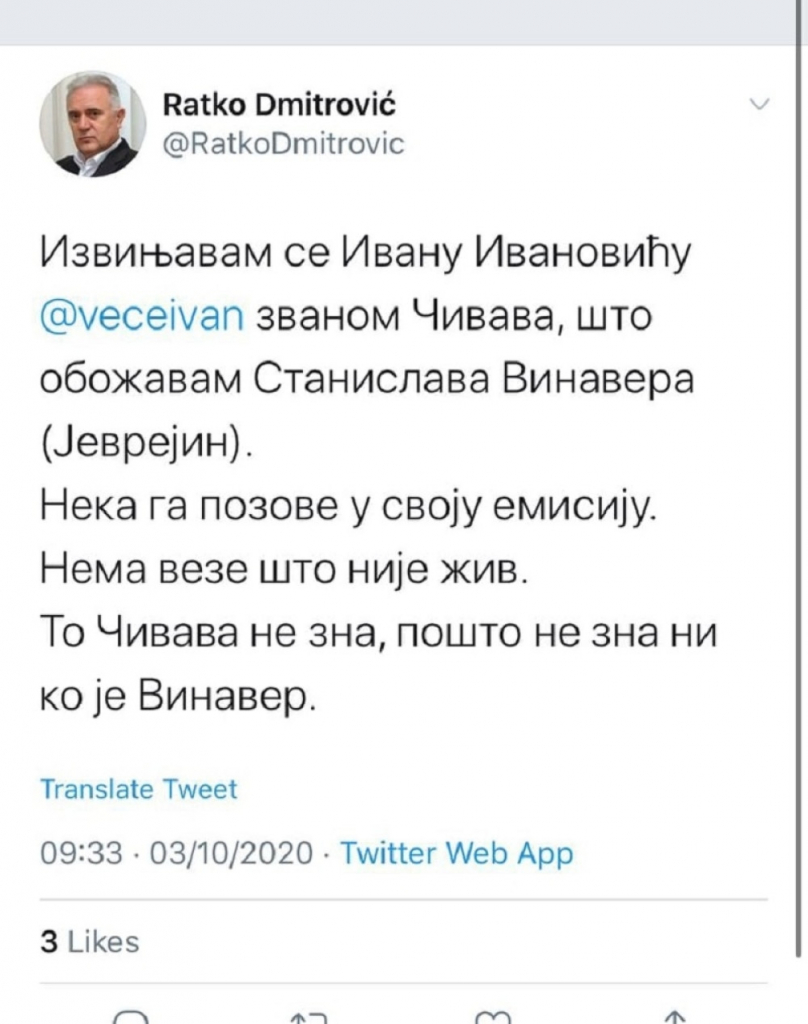
Task: Click the handle @RatkoDmitrovic
Action: coord(283,141)
